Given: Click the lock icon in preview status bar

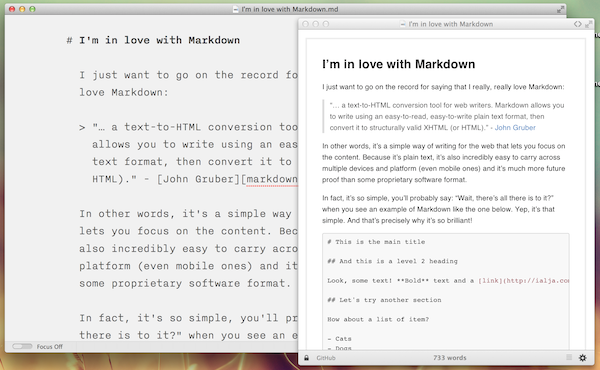Looking at the screenshot, I should 307,358.
